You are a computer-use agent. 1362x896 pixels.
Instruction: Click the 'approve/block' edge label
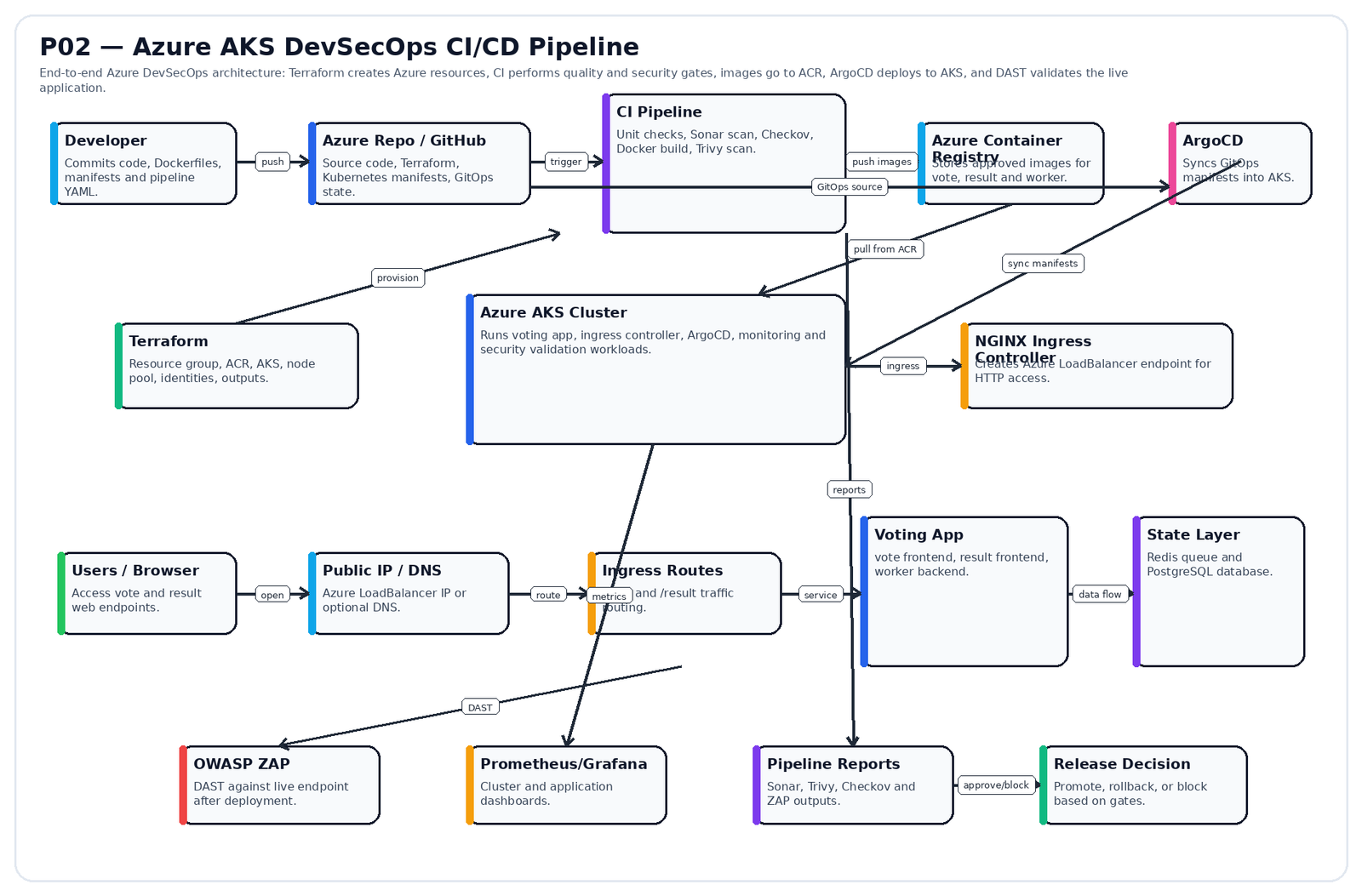pos(996,785)
